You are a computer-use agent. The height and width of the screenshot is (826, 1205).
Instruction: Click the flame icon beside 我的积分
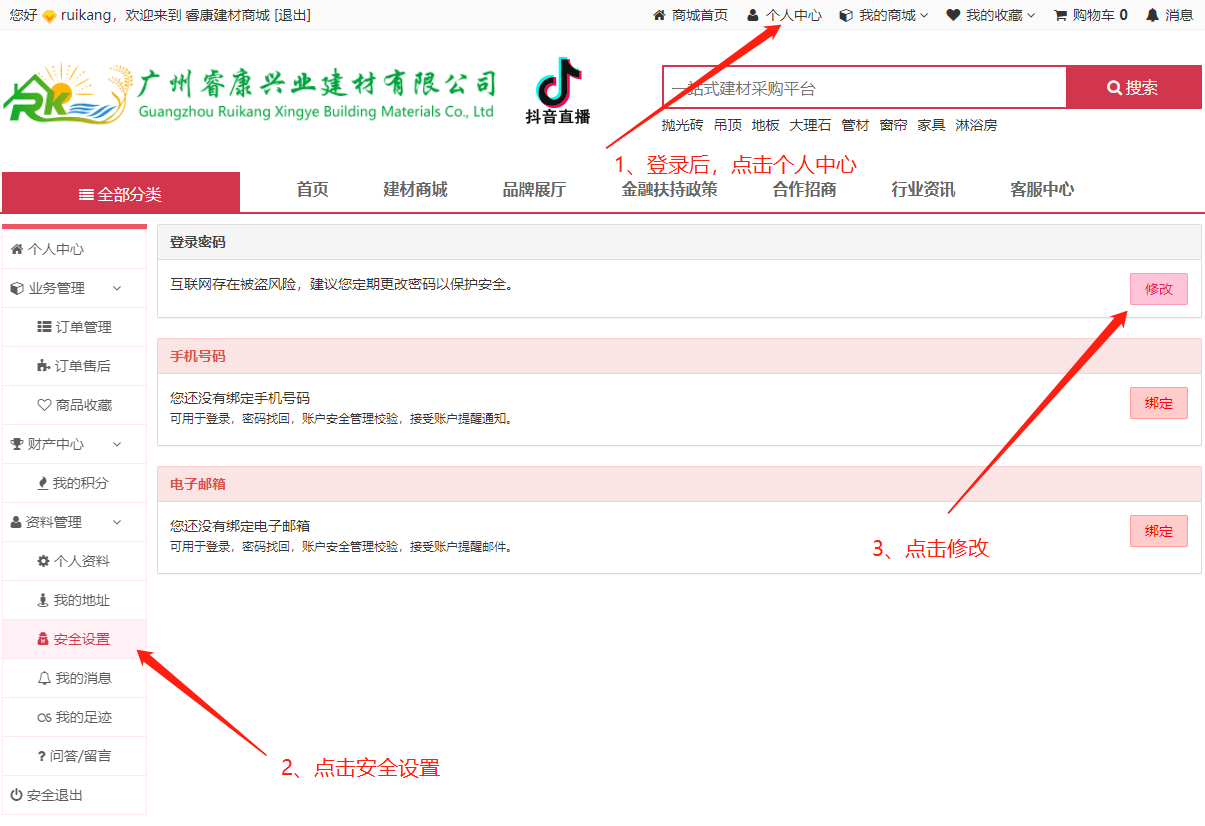pos(43,483)
